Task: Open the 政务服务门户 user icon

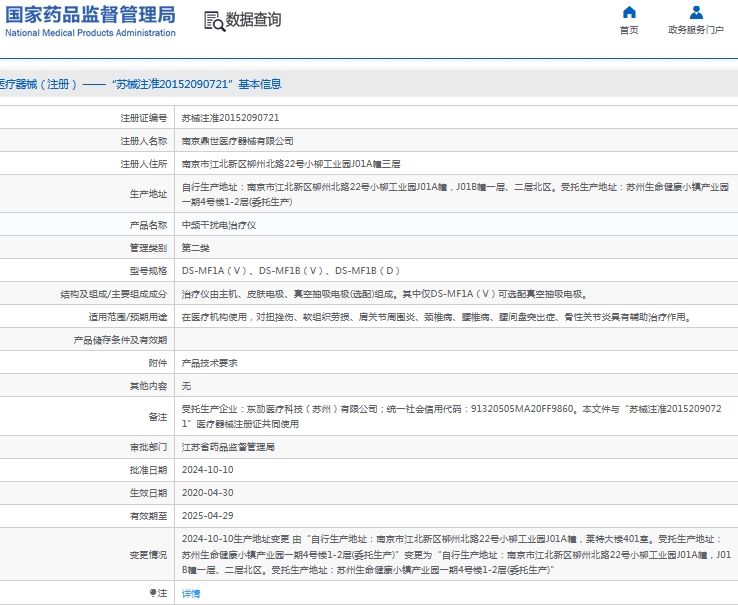Action: tap(696, 12)
